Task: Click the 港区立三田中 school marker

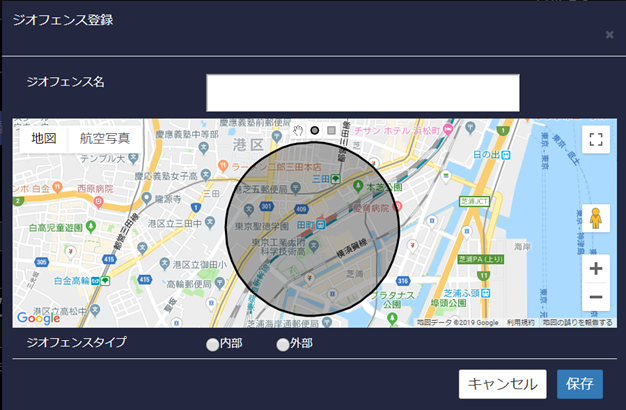Action: 210,222
